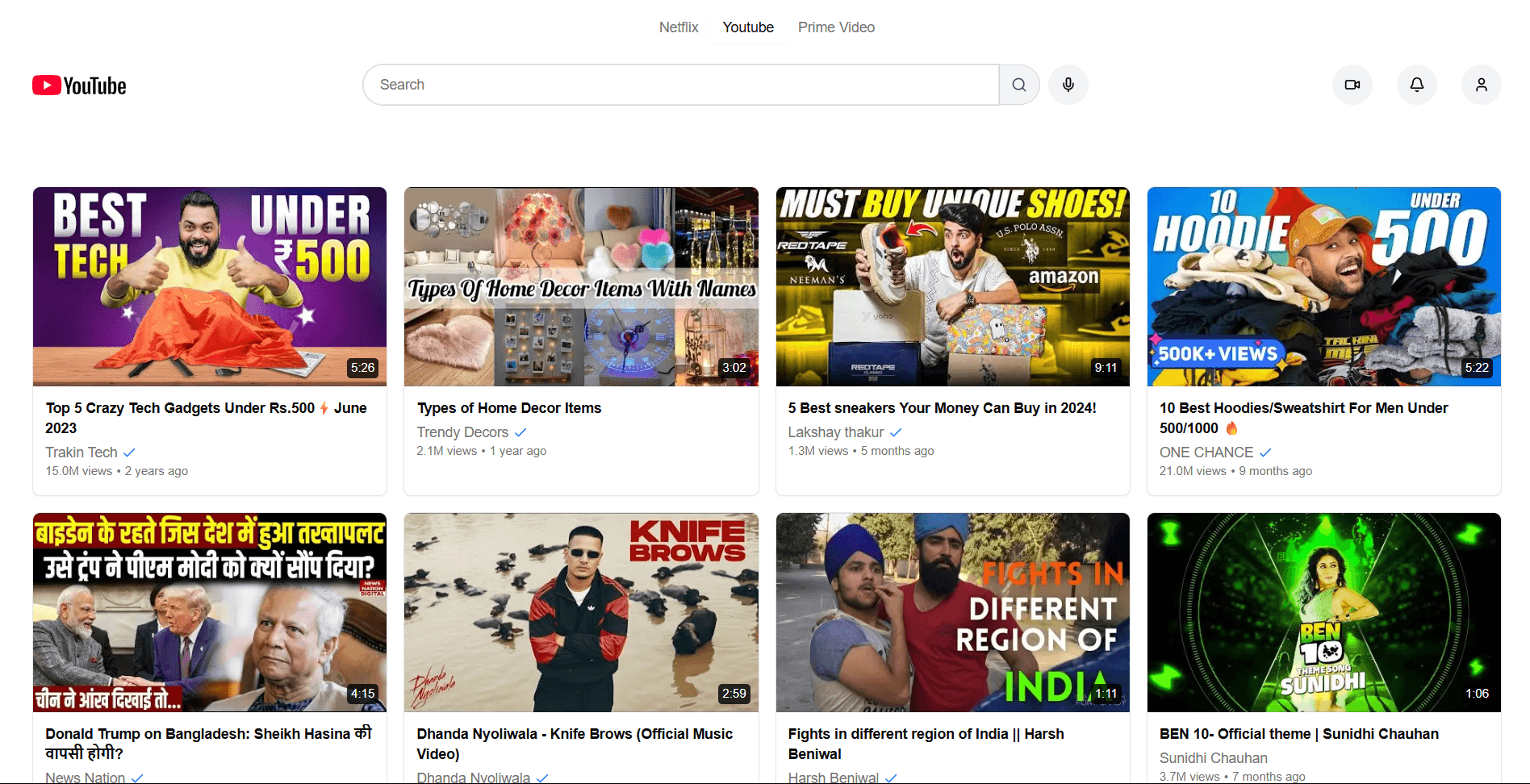Click verified checkmark next to ONE CHANCE

1265,452
